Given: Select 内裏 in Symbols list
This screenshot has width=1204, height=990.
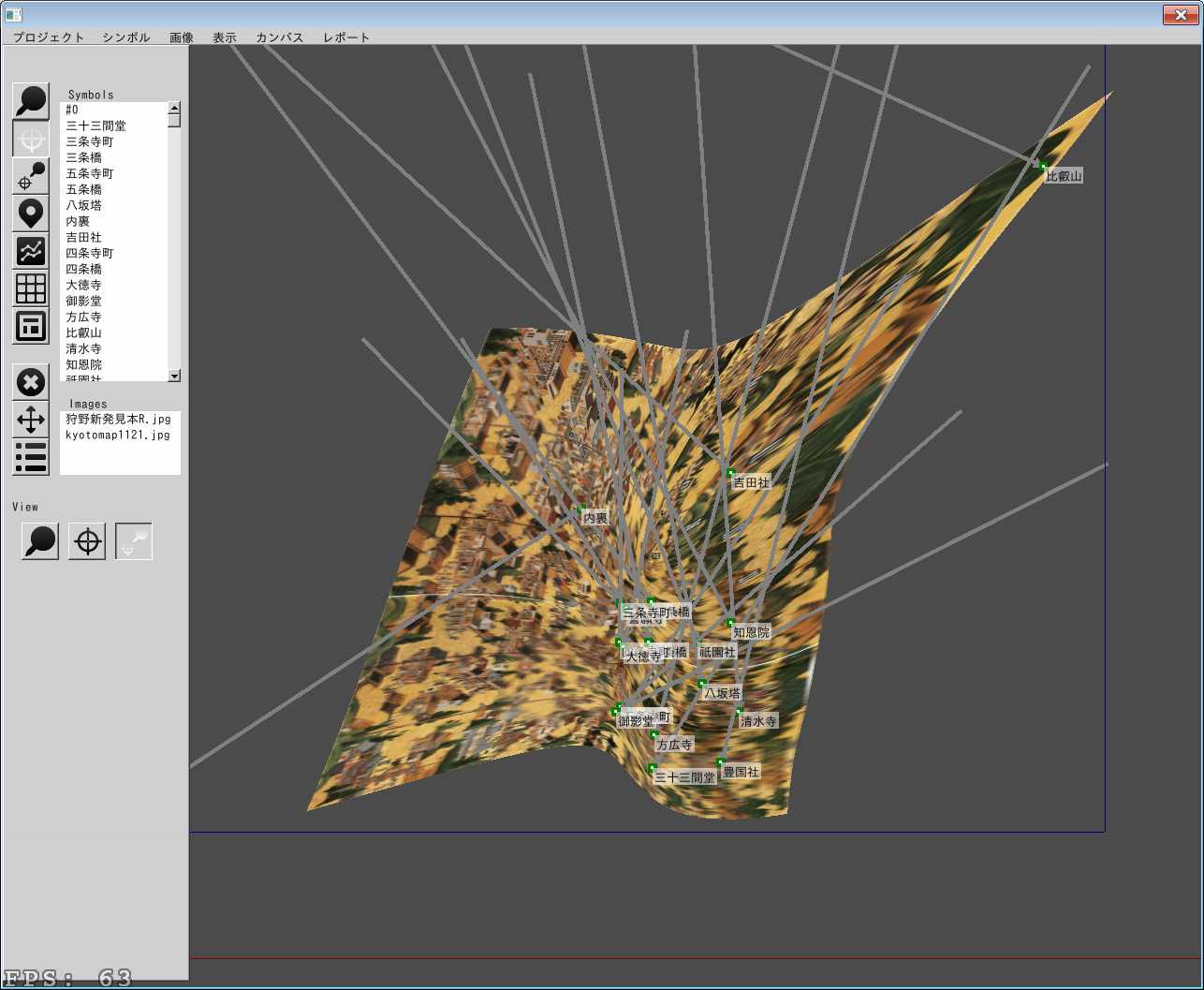Looking at the screenshot, I should 113,222.
